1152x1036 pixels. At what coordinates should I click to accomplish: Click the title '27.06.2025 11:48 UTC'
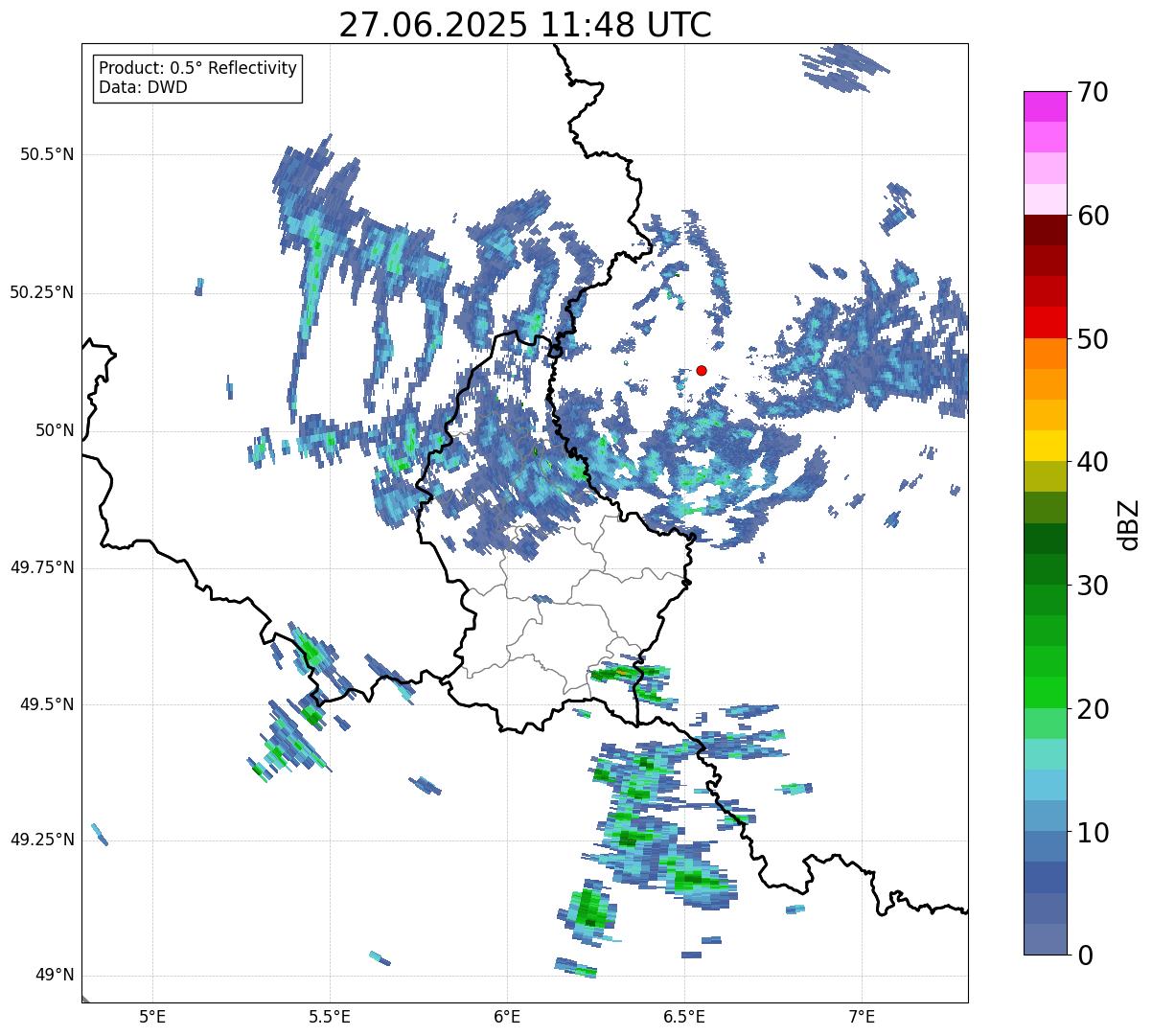[x=525, y=25]
